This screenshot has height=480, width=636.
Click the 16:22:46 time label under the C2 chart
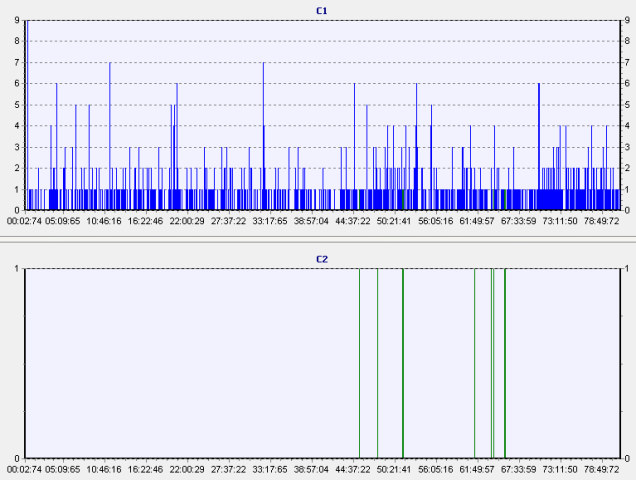pos(146,469)
